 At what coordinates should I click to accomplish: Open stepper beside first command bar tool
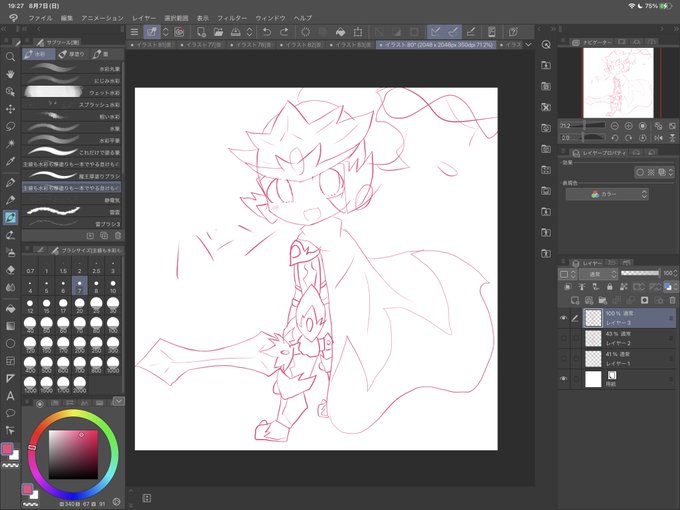[x=165, y=32]
